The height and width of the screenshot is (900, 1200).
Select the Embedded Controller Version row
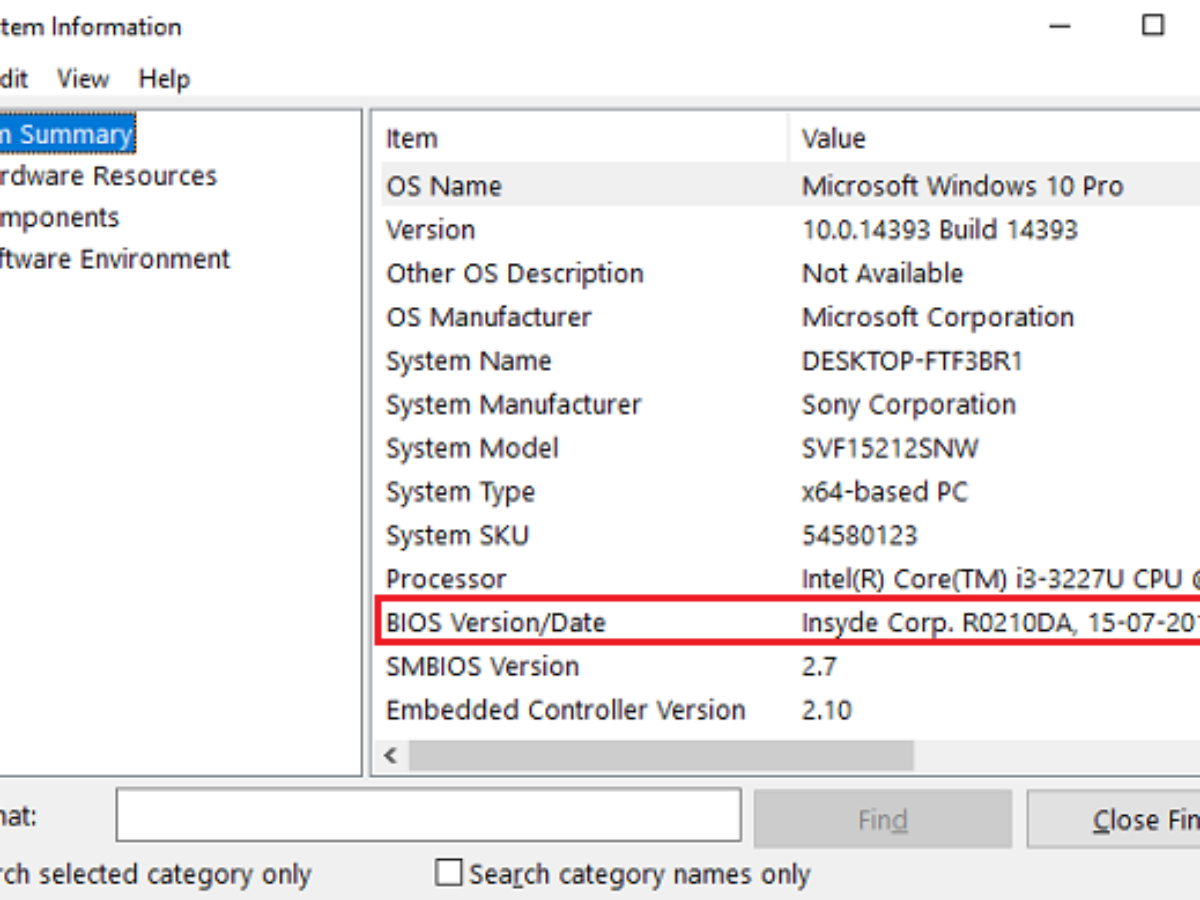click(565, 710)
